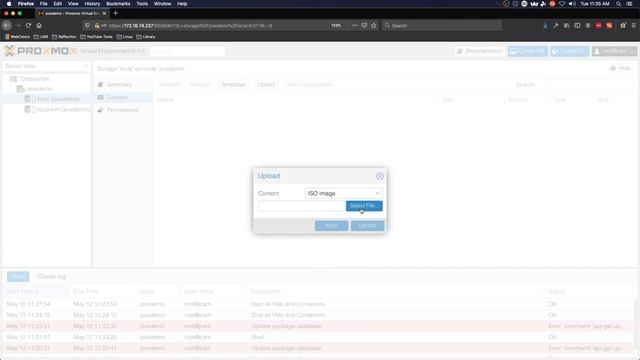The image size is (640, 360).
Task: Open the Documentation link
Action: point(479,51)
